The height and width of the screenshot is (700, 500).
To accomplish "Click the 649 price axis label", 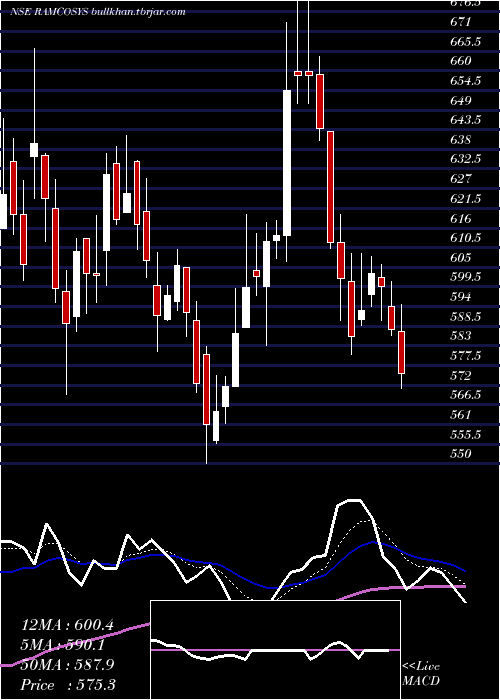I will 461,100.
